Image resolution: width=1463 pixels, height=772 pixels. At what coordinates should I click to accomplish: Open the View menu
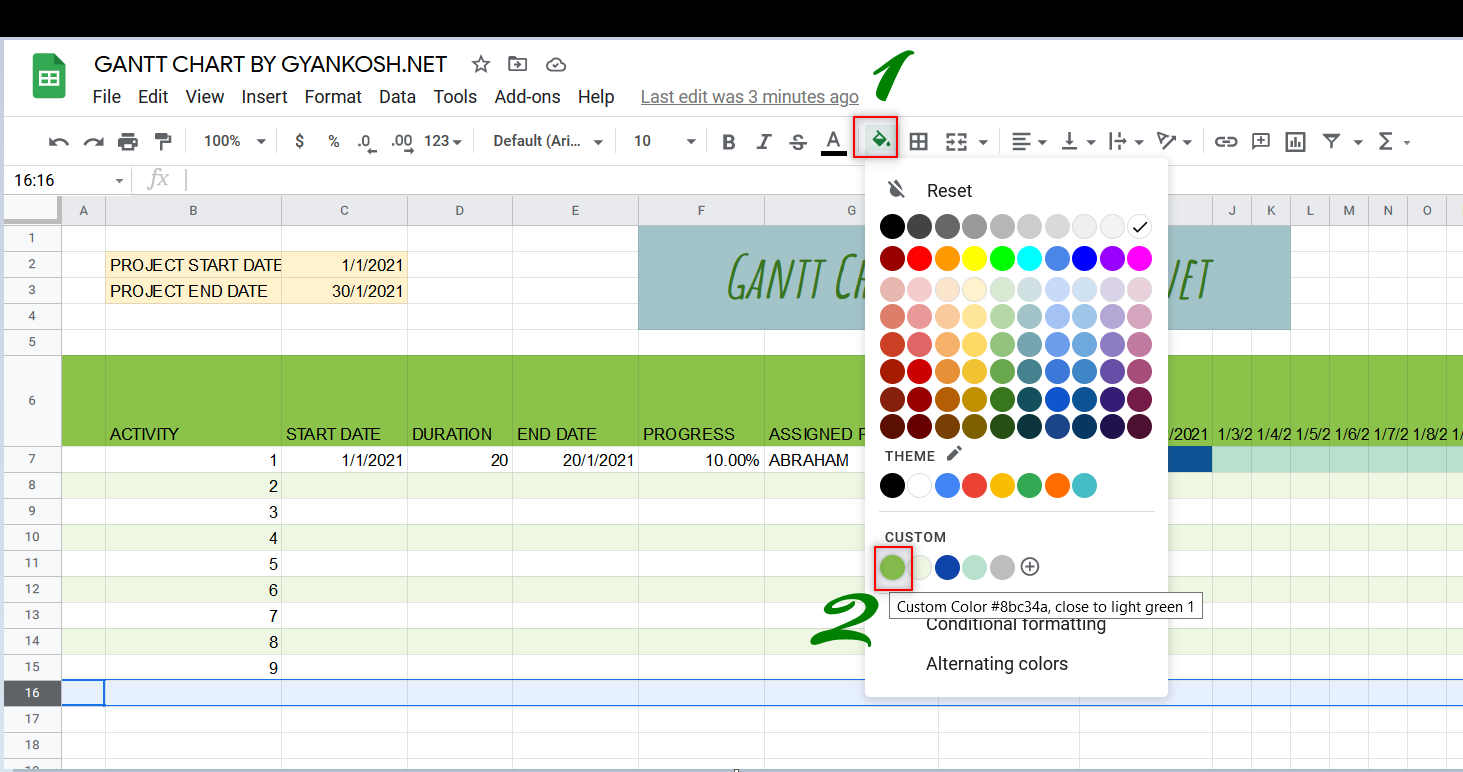point(205,97)
